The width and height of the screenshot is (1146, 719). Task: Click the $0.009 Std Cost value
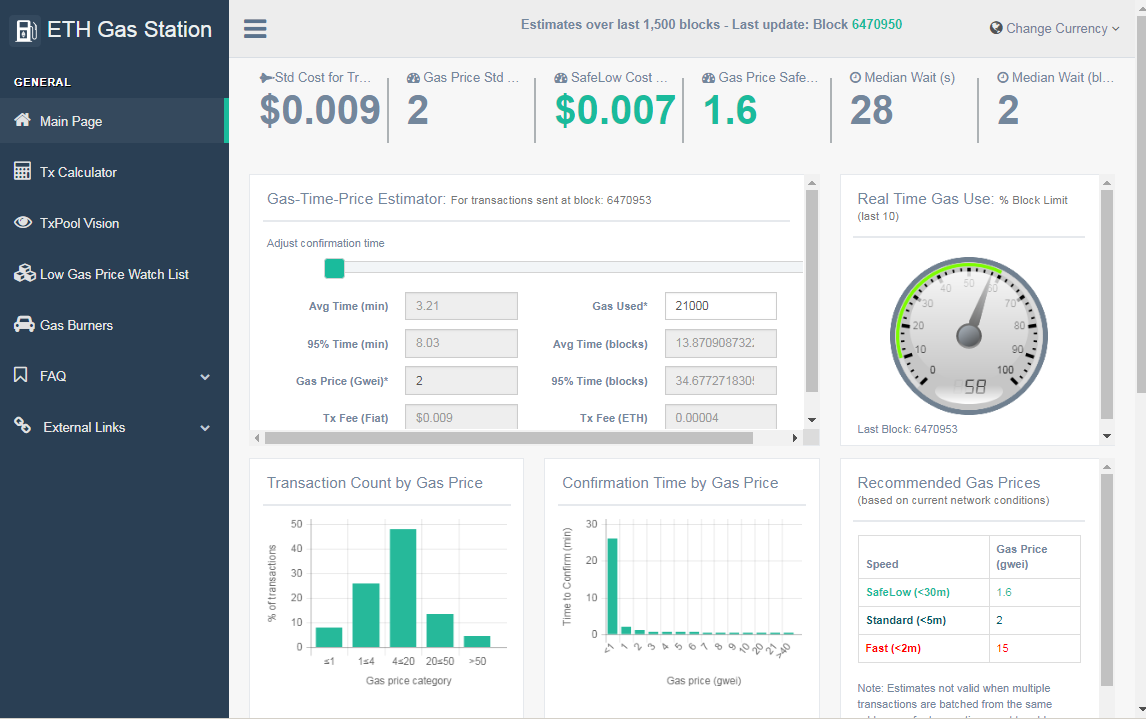(320, 111)
